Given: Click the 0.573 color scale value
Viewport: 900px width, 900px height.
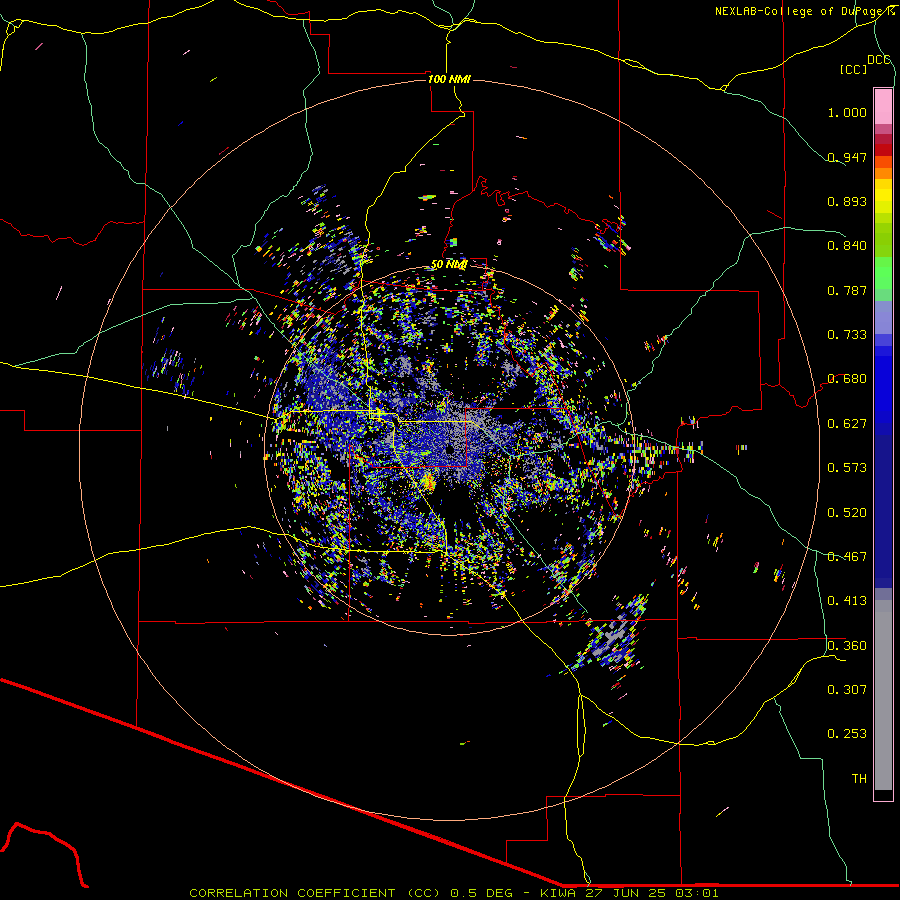Looking at the screenshot, I should click(x=847, y=468).
